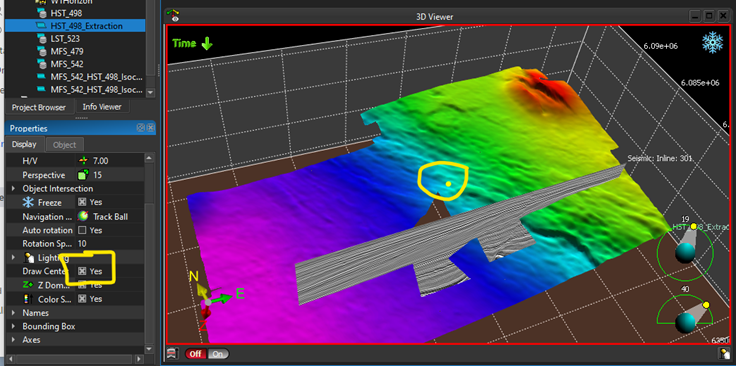The height and width of the screenshot is (366, 736).
Task: Click the lighting icon at viewer corner
Action: (x=724, y=353)
